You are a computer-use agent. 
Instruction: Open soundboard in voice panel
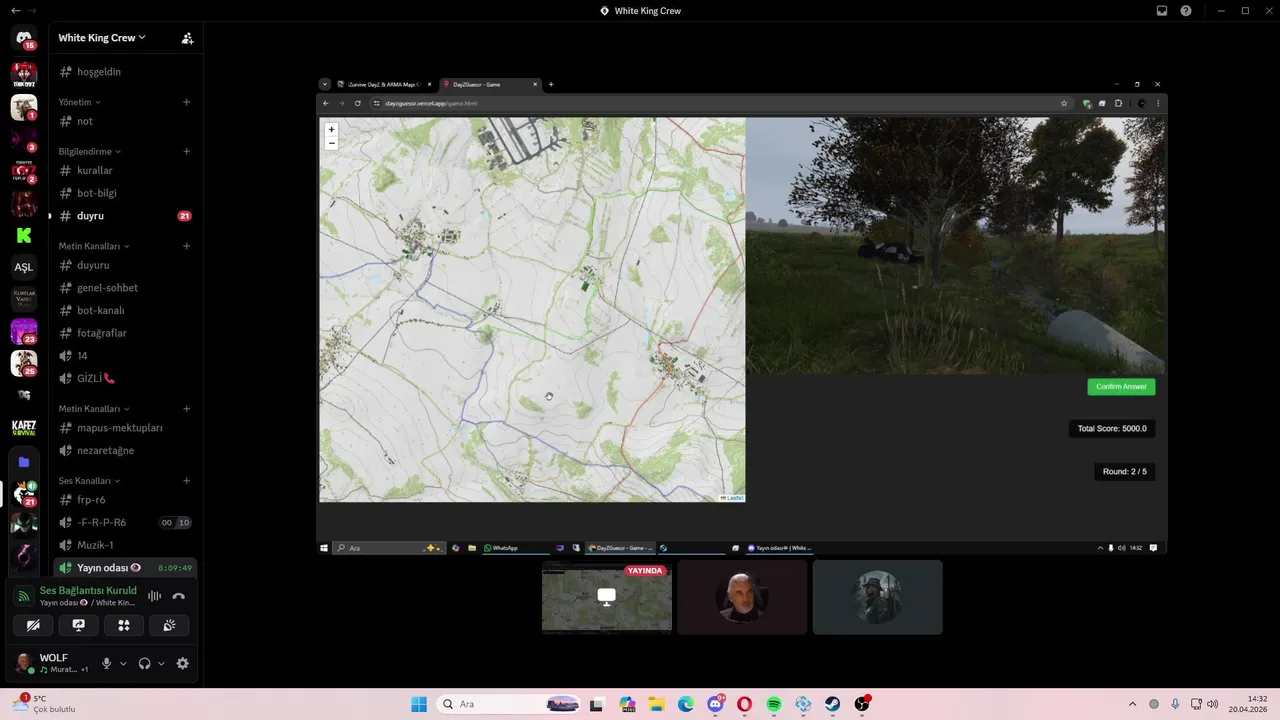click(x=169, y=625)
